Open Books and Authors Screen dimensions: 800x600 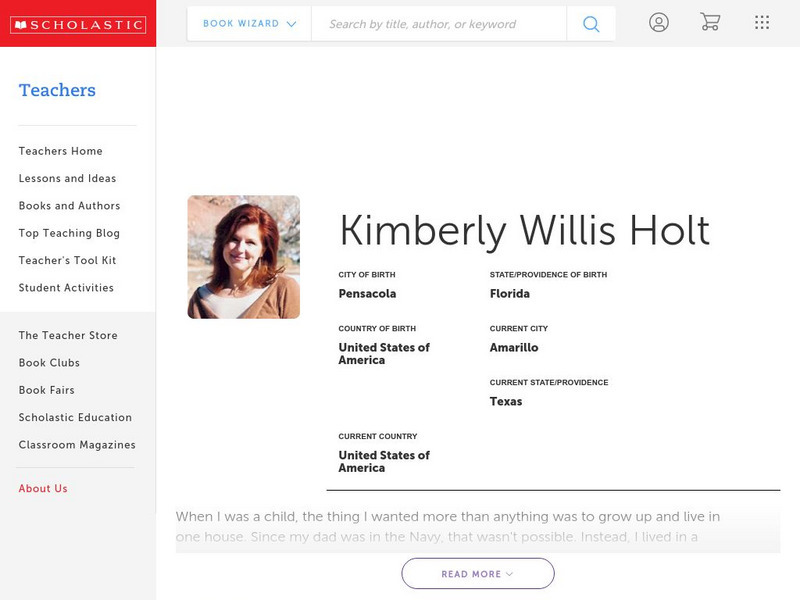(69, 206)
